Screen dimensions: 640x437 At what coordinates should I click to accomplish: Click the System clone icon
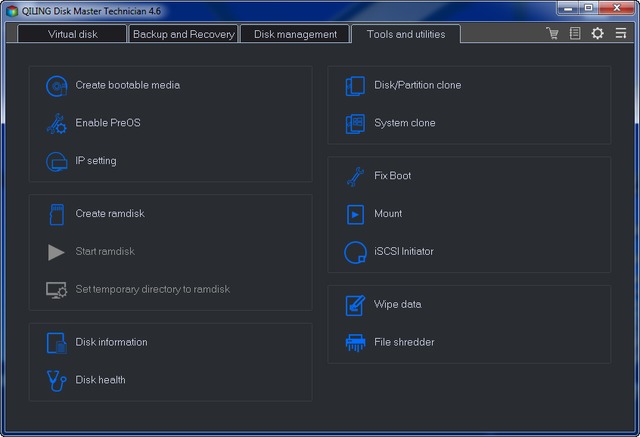click(x=355, y=124)
